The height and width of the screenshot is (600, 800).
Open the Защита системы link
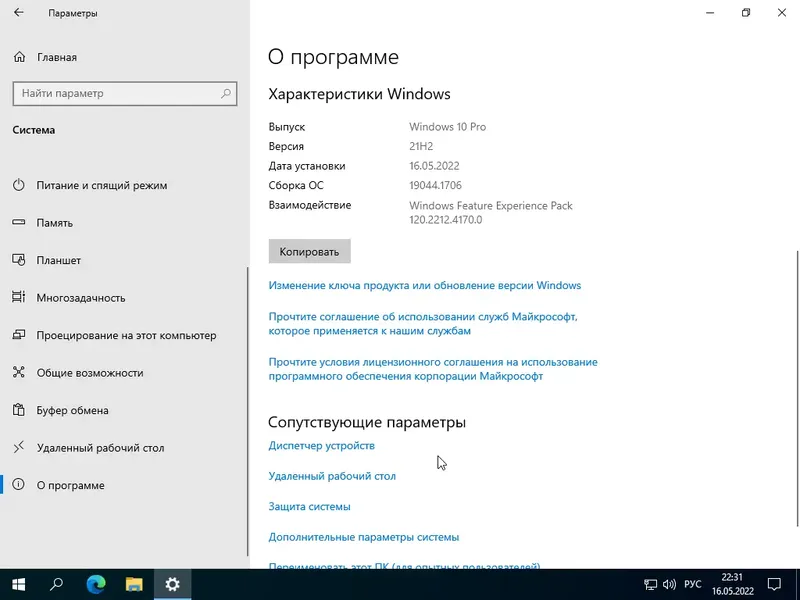click(x=307, y=506)
